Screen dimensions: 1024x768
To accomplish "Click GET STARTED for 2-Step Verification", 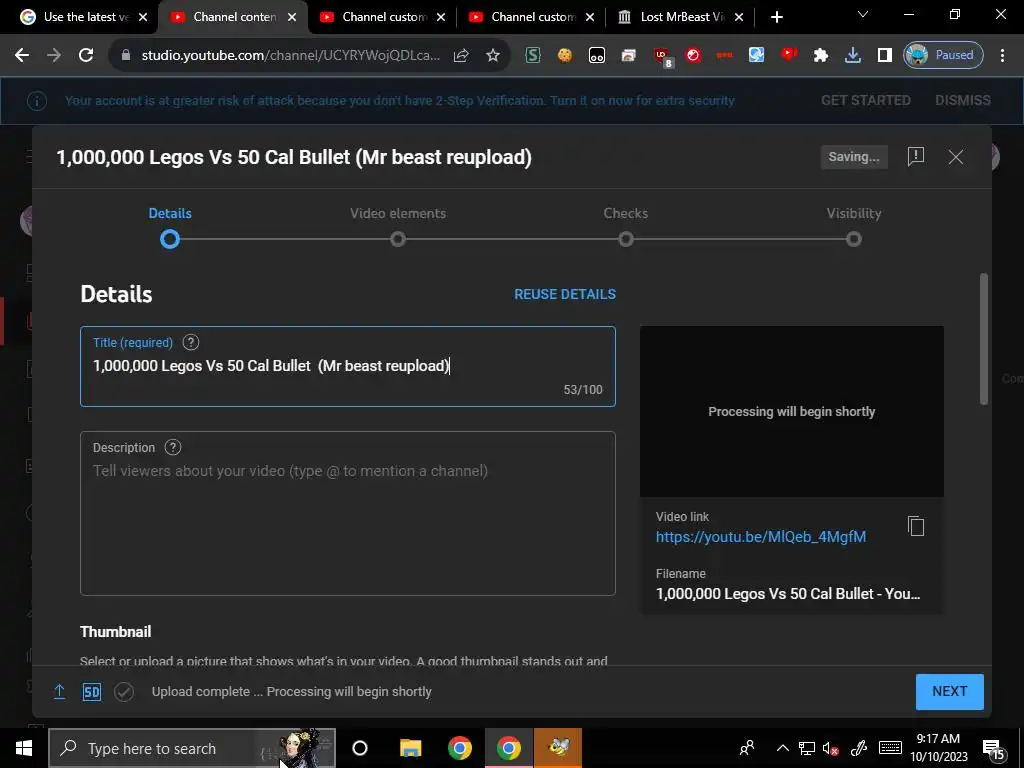I will pos(865,101).
